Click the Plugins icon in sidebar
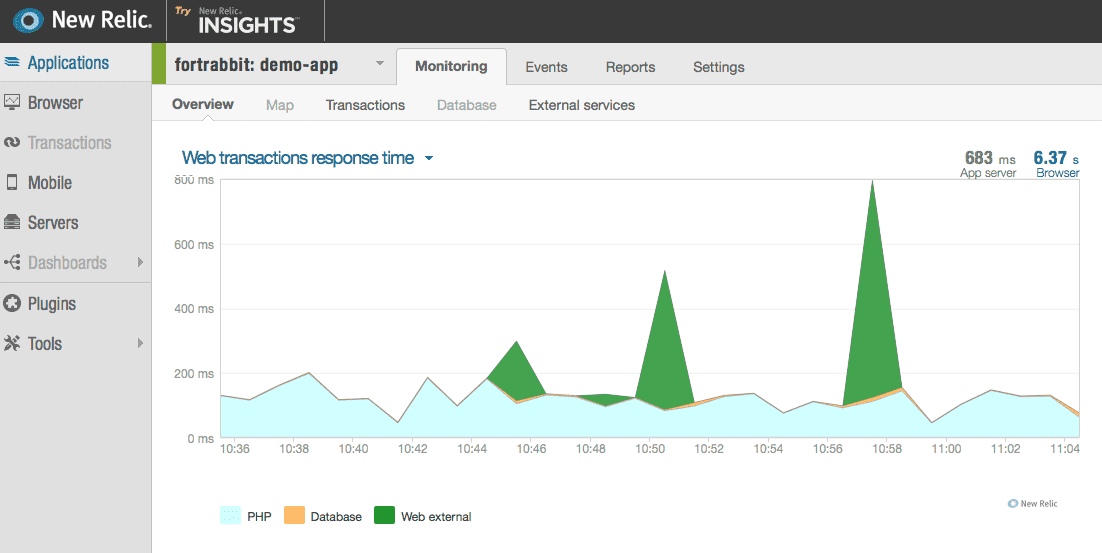Image resolution: width=1102 pixels, height=553 pixels. tap(12, 304)
